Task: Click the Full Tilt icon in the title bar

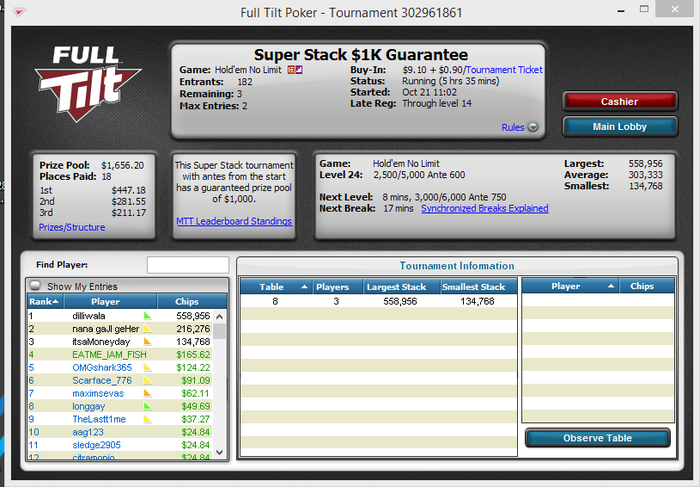Action: click(x=19, y=12)
